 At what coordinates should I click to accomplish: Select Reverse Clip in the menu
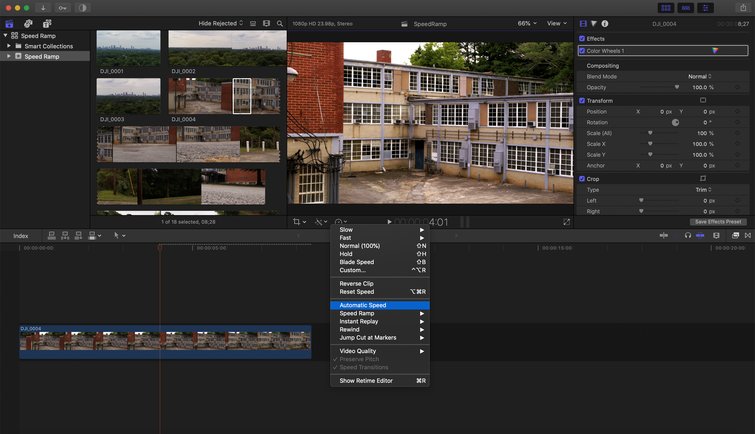tap(357, 283)
